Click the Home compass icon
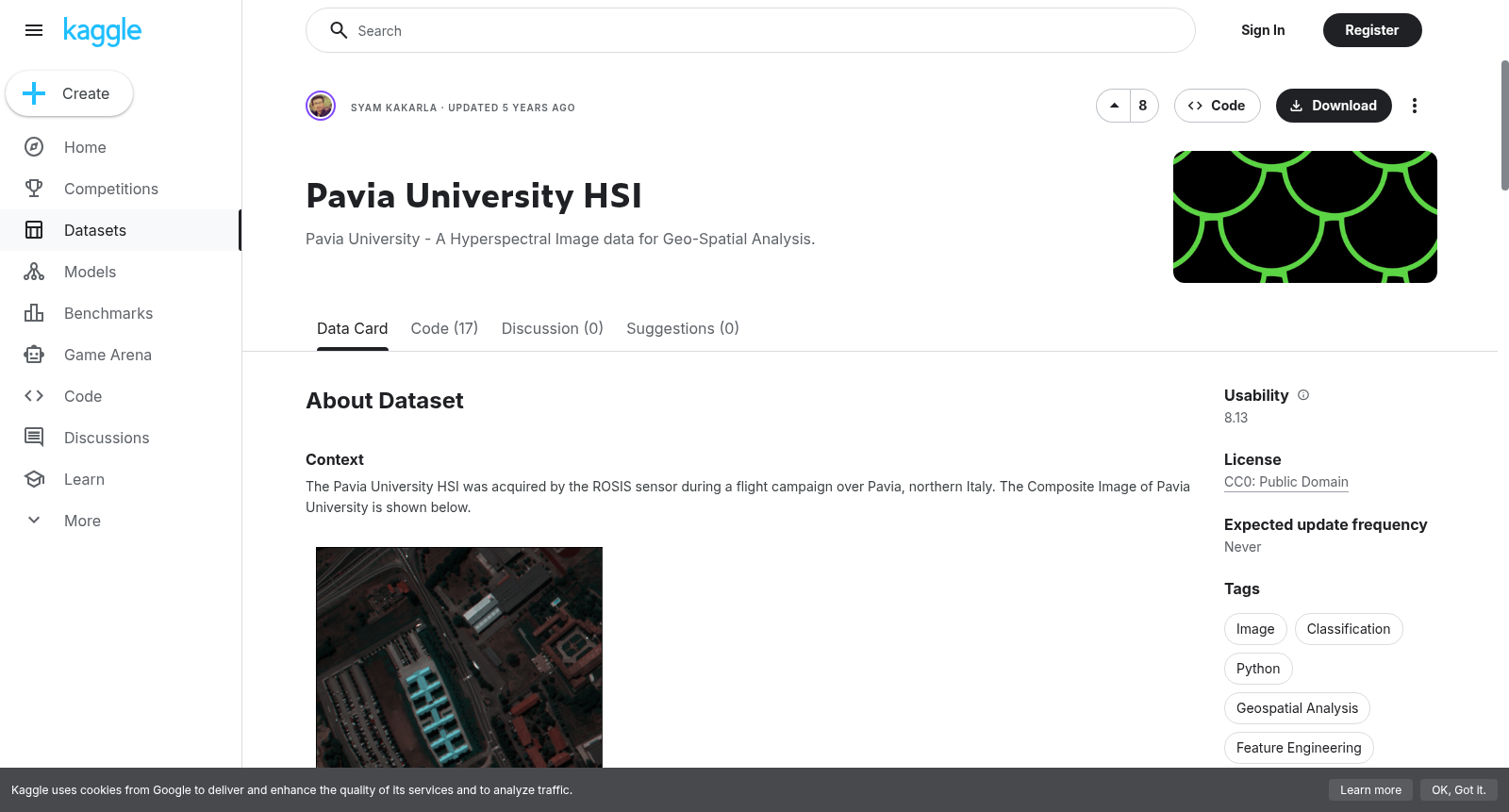Image resolution: width=1509 pixels, height=812 pixels. [x=34, y=147]
